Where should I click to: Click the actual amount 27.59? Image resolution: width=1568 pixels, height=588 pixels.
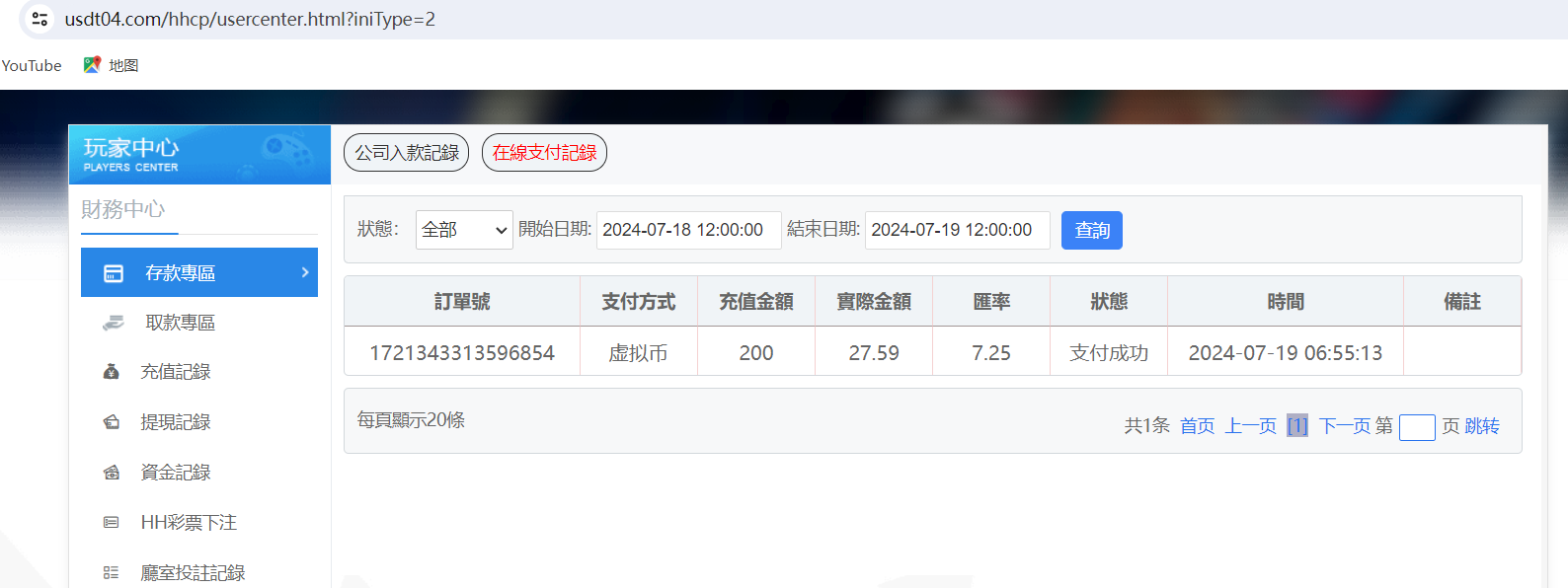click(x=874, y=353)
